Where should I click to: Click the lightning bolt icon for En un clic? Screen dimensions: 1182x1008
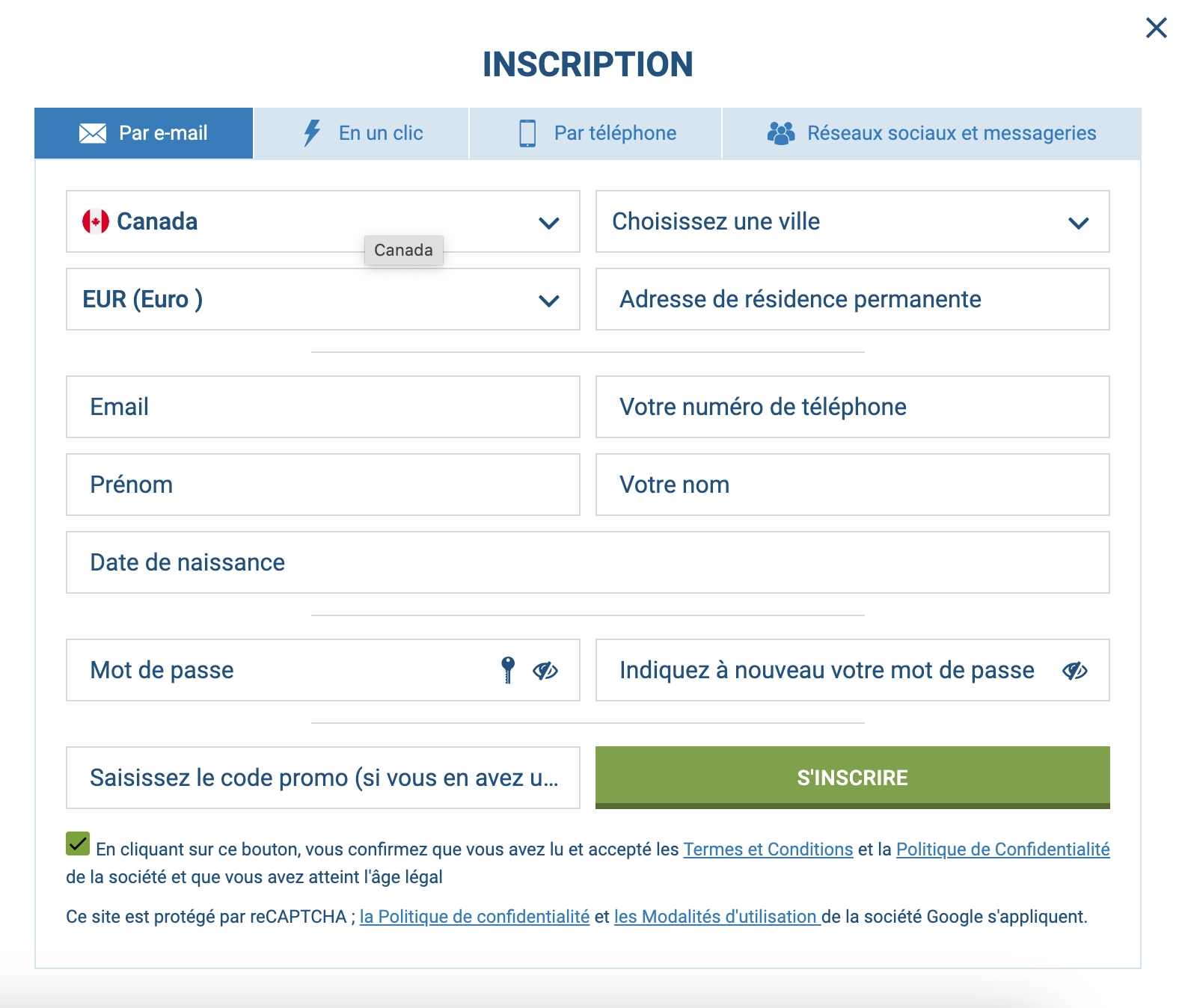pyautogui.click(x=312, y=133)
